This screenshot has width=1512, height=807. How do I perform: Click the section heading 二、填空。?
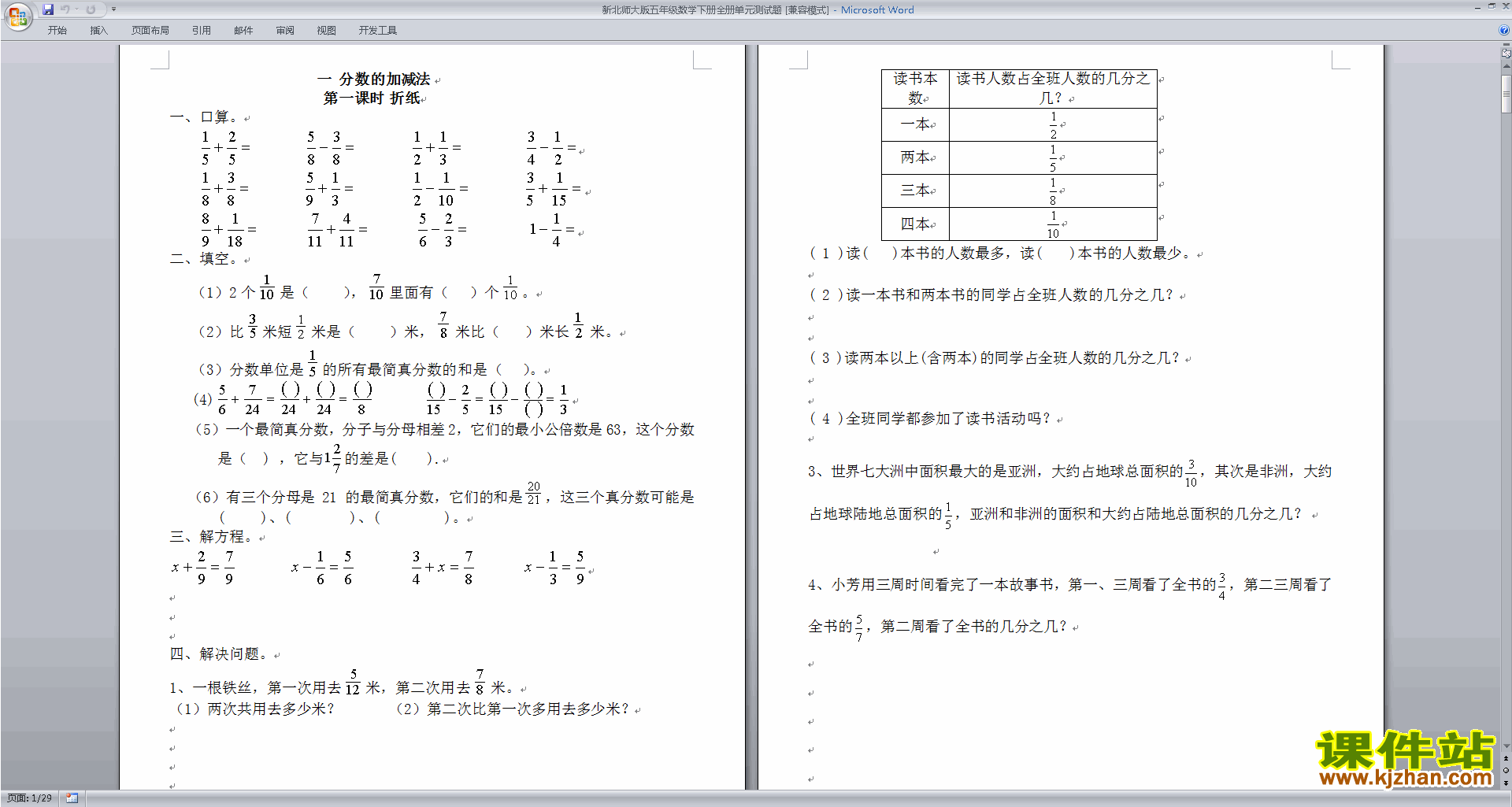(203, 259)
